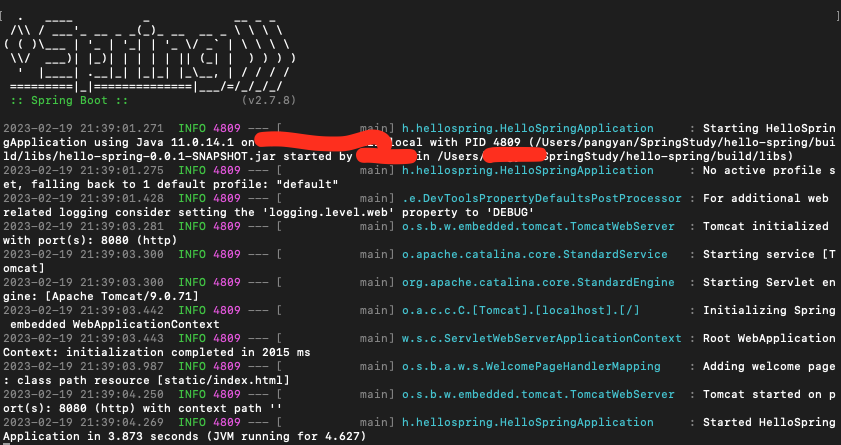The width and height of the screenshot is (841, 445).
Task: Click logger 'w.s.c.ServletWebServerApplicationContext'
Action: (542, 338)
